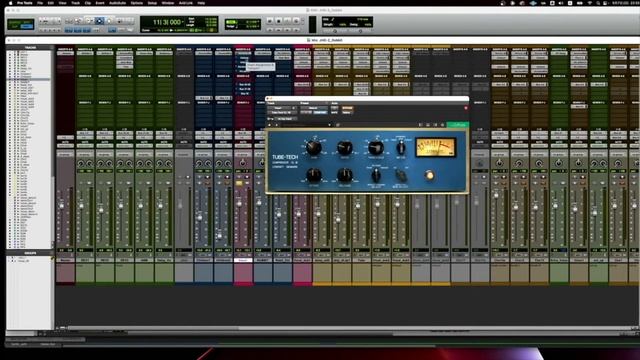
Task: Click the Master channel volume fader
Action: [x=62, y=206]
